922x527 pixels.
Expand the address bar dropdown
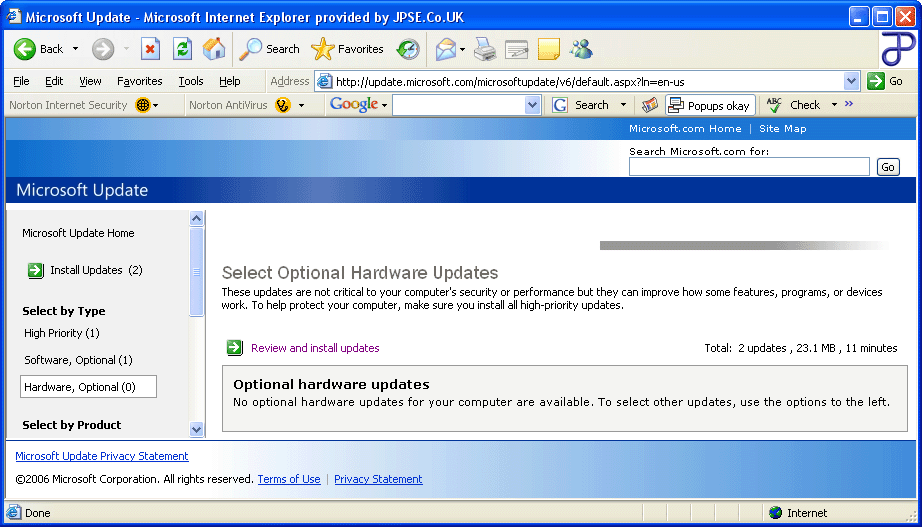coord(851,82)
